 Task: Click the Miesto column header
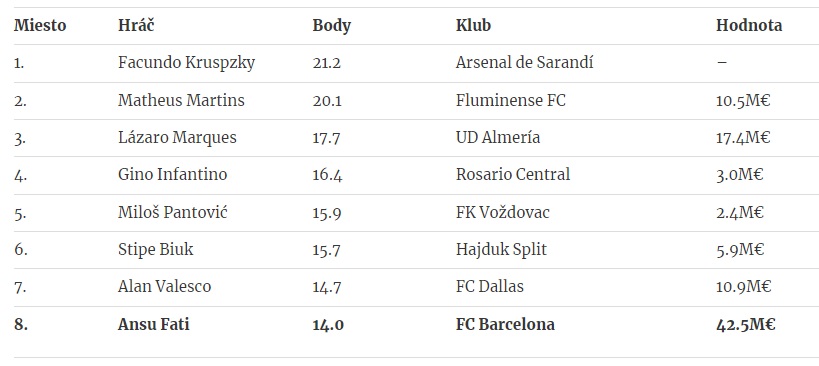tap(40, 25)
